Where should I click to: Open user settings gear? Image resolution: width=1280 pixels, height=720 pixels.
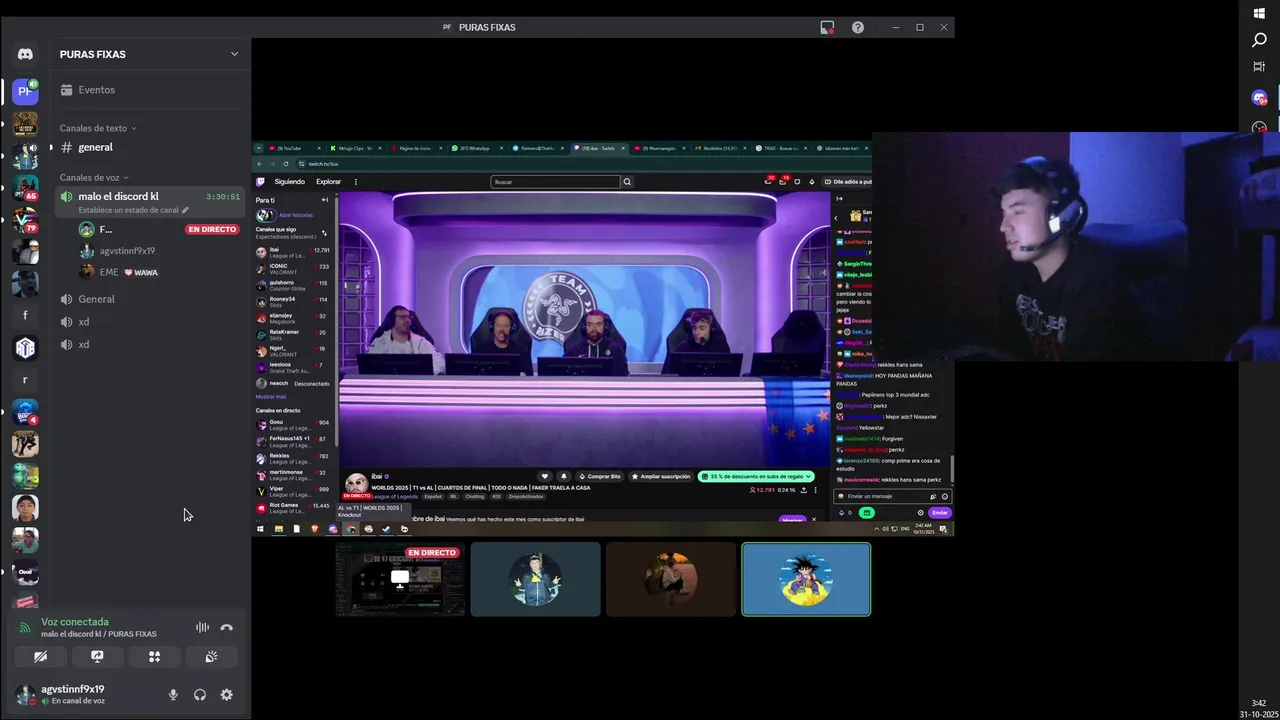pyautogui.click(x=227, y=695)
